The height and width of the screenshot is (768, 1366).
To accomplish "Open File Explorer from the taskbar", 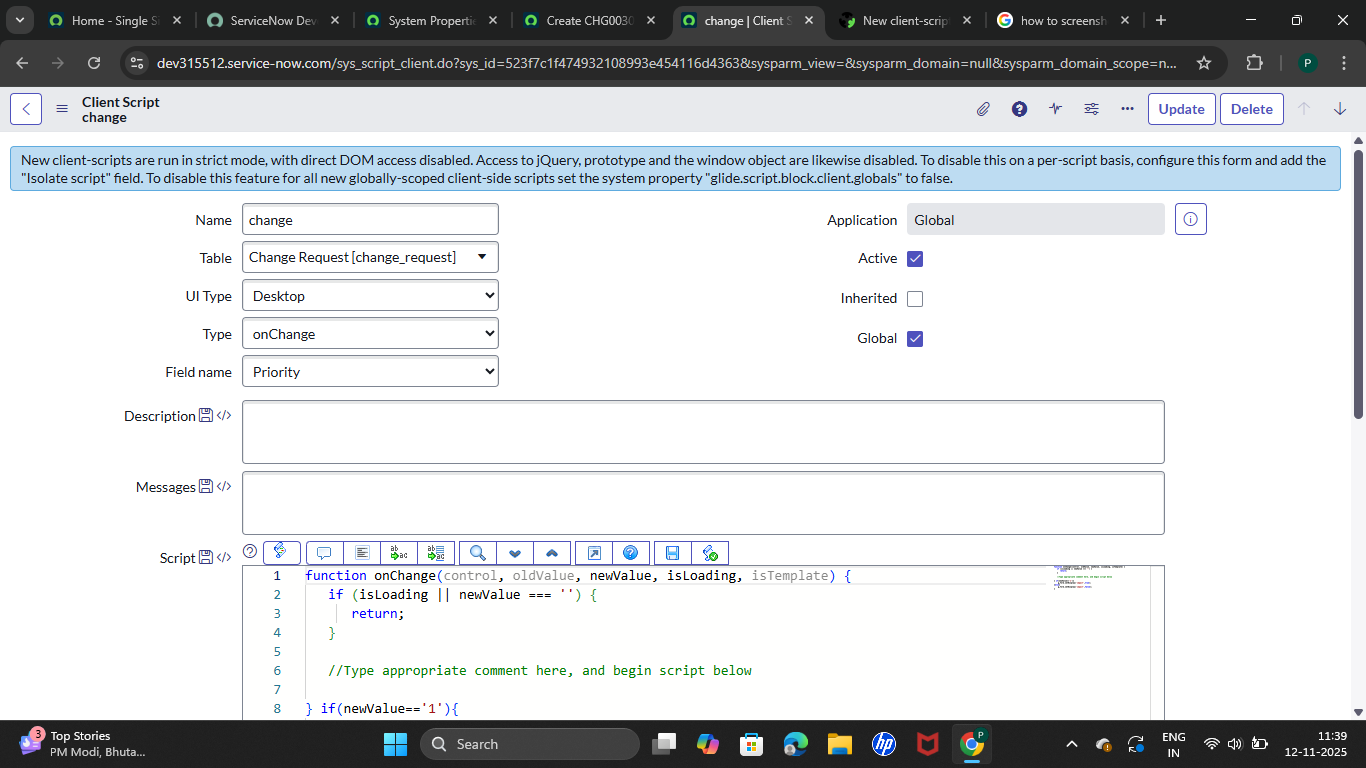I will (x=838, y=744).
